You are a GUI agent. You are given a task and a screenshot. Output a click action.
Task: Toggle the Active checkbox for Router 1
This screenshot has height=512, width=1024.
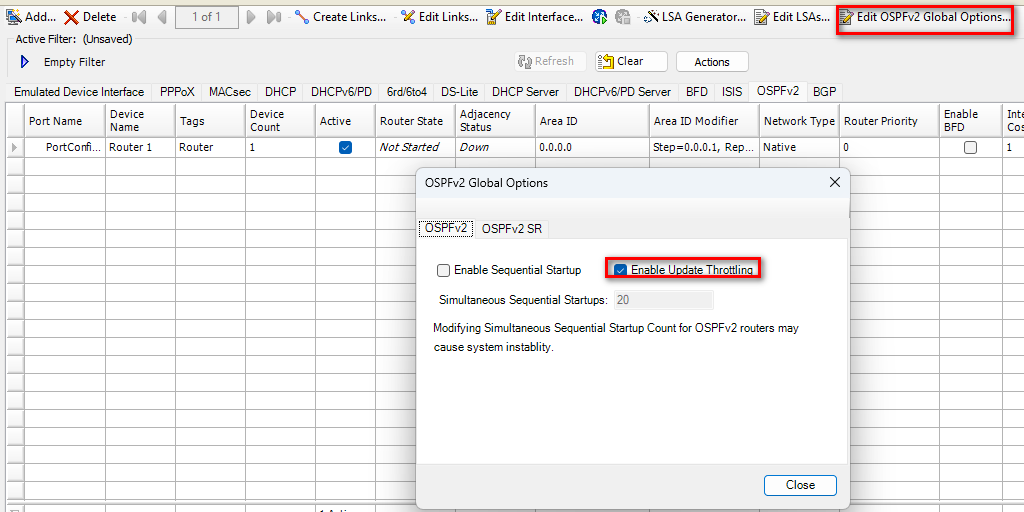[345, 147]
